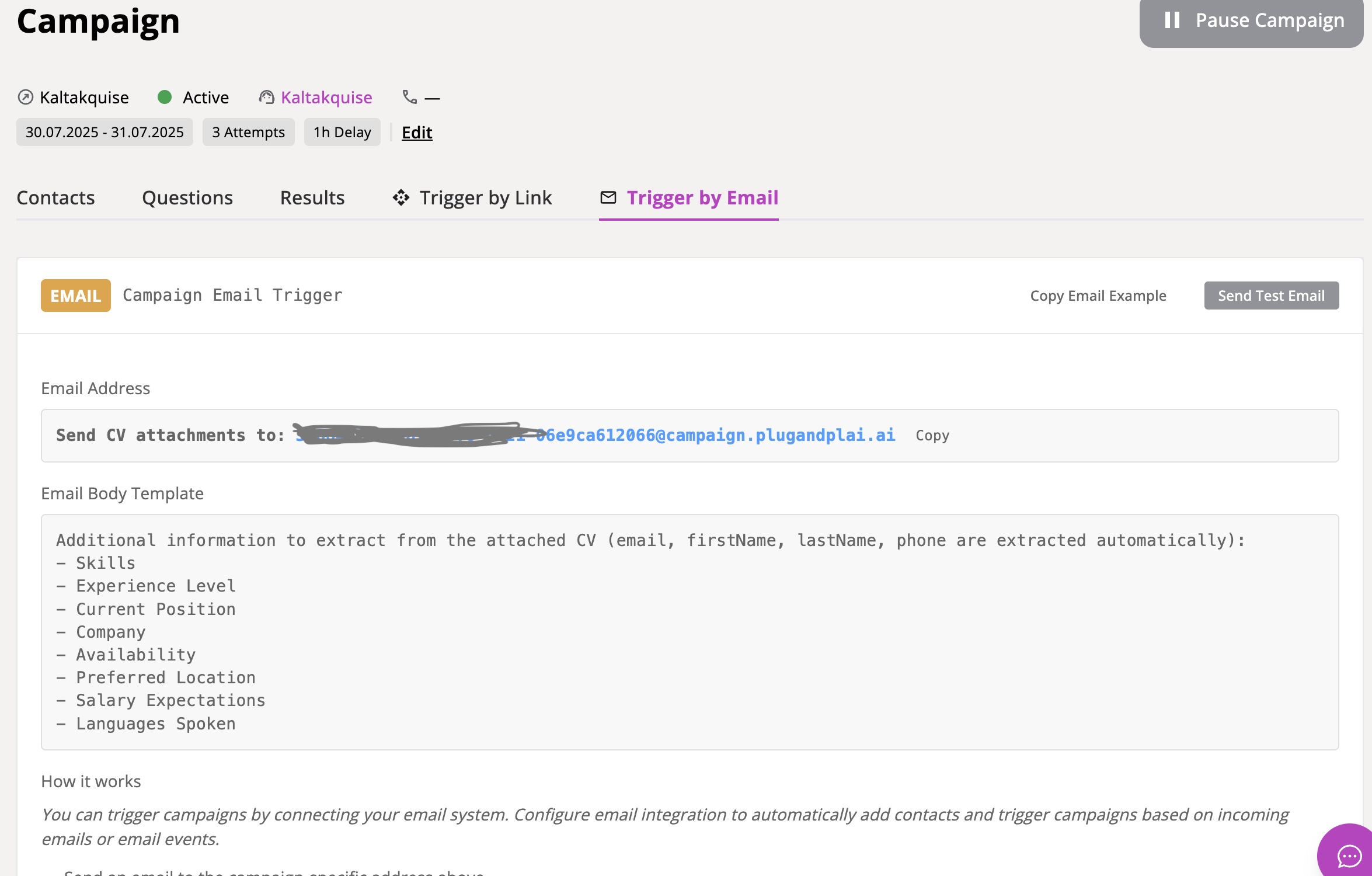Click the orange EMAIL badge
The image size is (1372, 876).
pos(75,296)
